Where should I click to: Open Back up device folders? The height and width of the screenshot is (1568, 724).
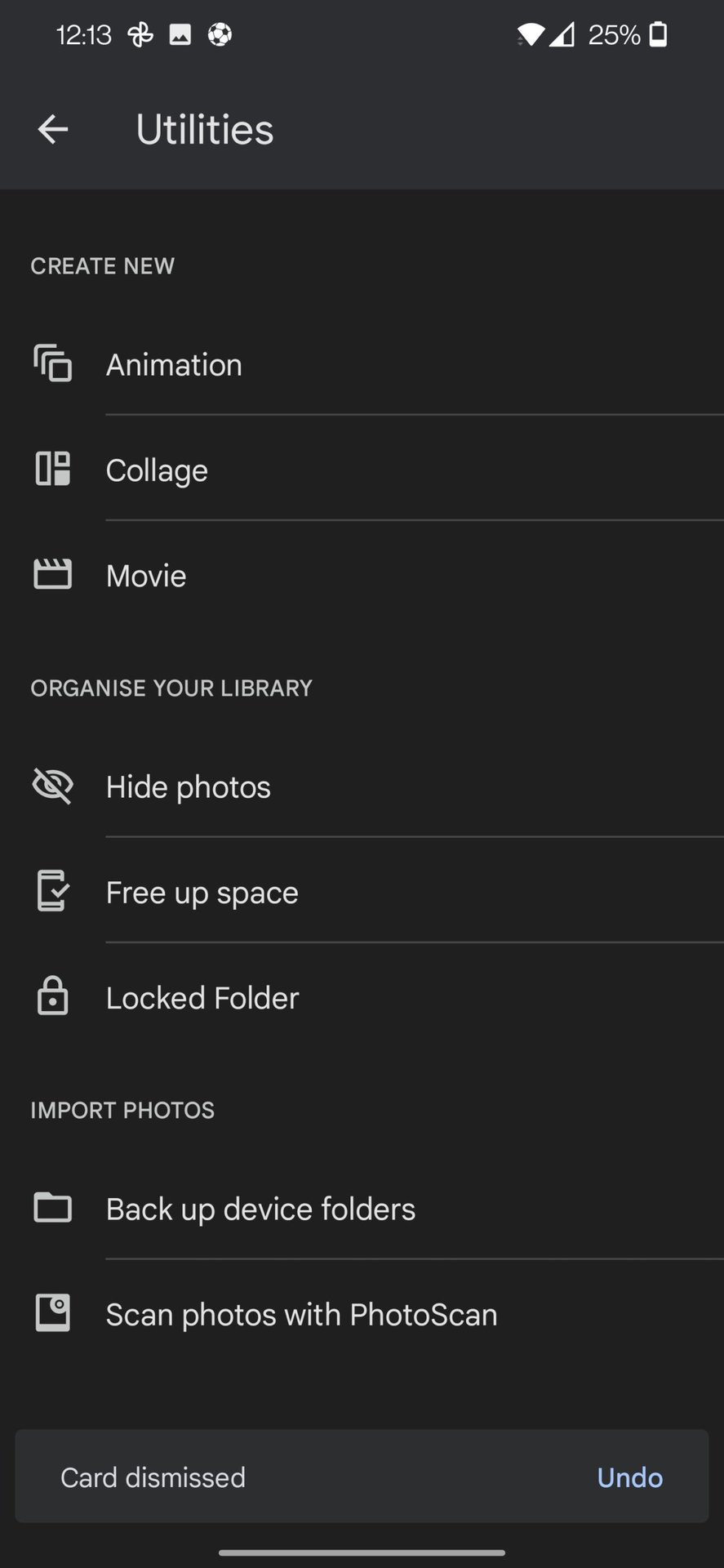pos(260,1209)
